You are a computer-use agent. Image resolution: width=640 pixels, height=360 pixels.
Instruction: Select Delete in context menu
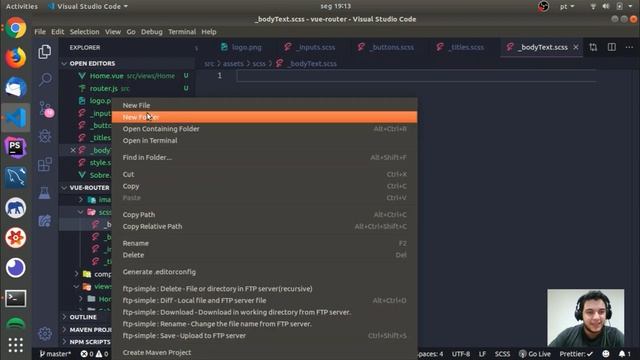[264, 255]
